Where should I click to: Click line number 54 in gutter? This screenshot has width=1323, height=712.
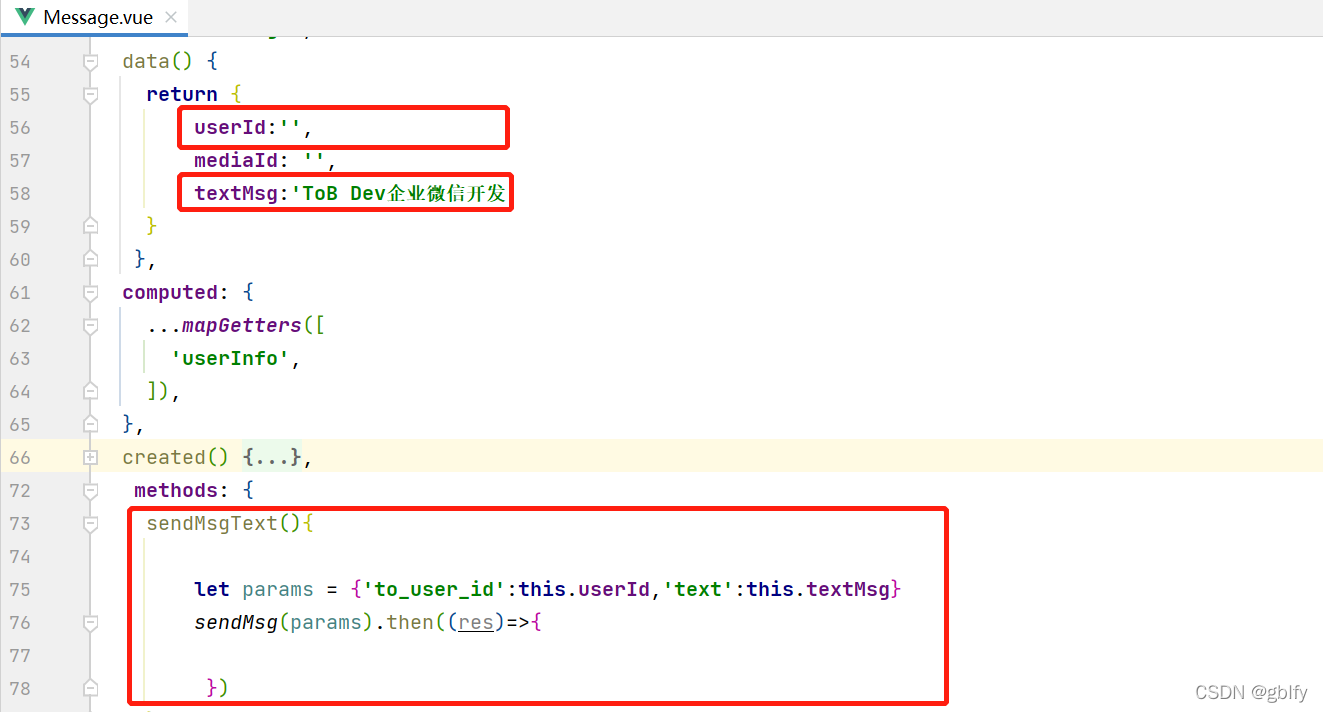tap(21, 62)
